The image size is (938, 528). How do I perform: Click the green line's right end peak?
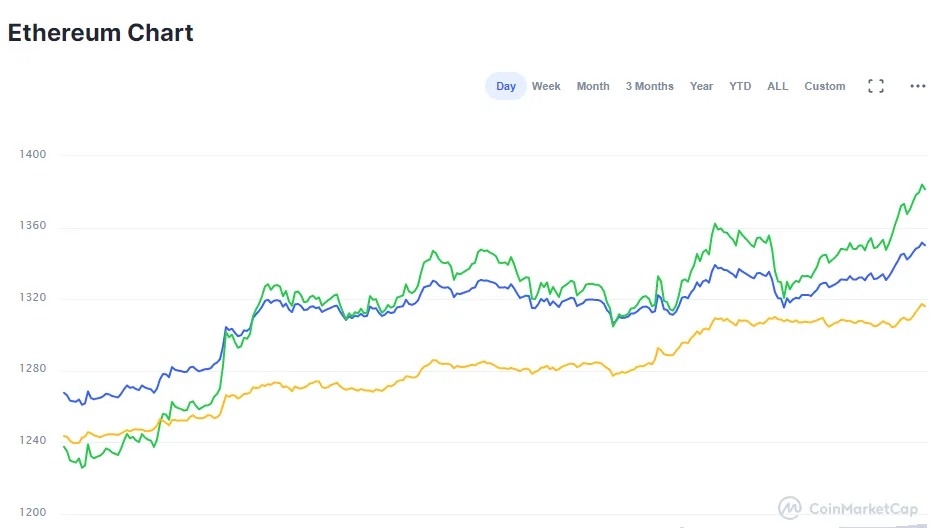pos(922,185)
